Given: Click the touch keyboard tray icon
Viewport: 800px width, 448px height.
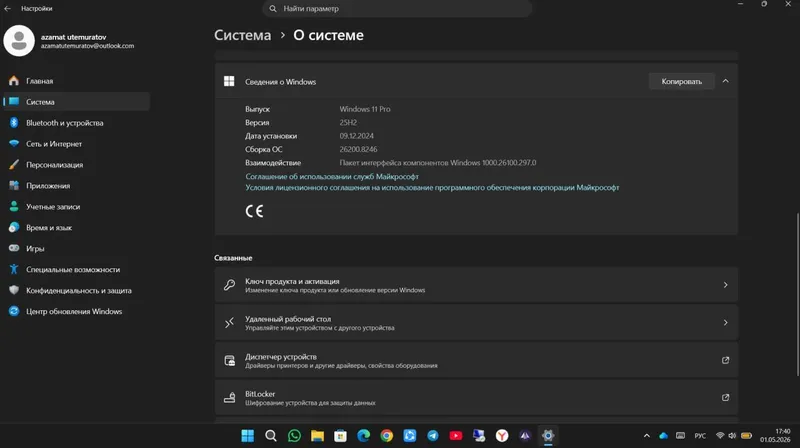Looking at the screenshot, I should tap(680, 435).
